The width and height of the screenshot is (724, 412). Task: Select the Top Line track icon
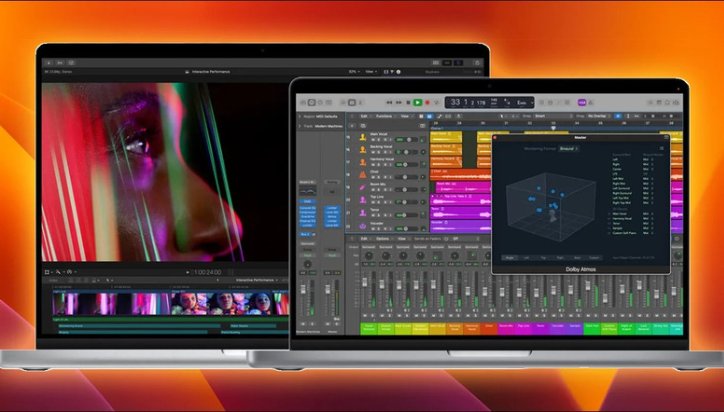(x=363, y=200)
